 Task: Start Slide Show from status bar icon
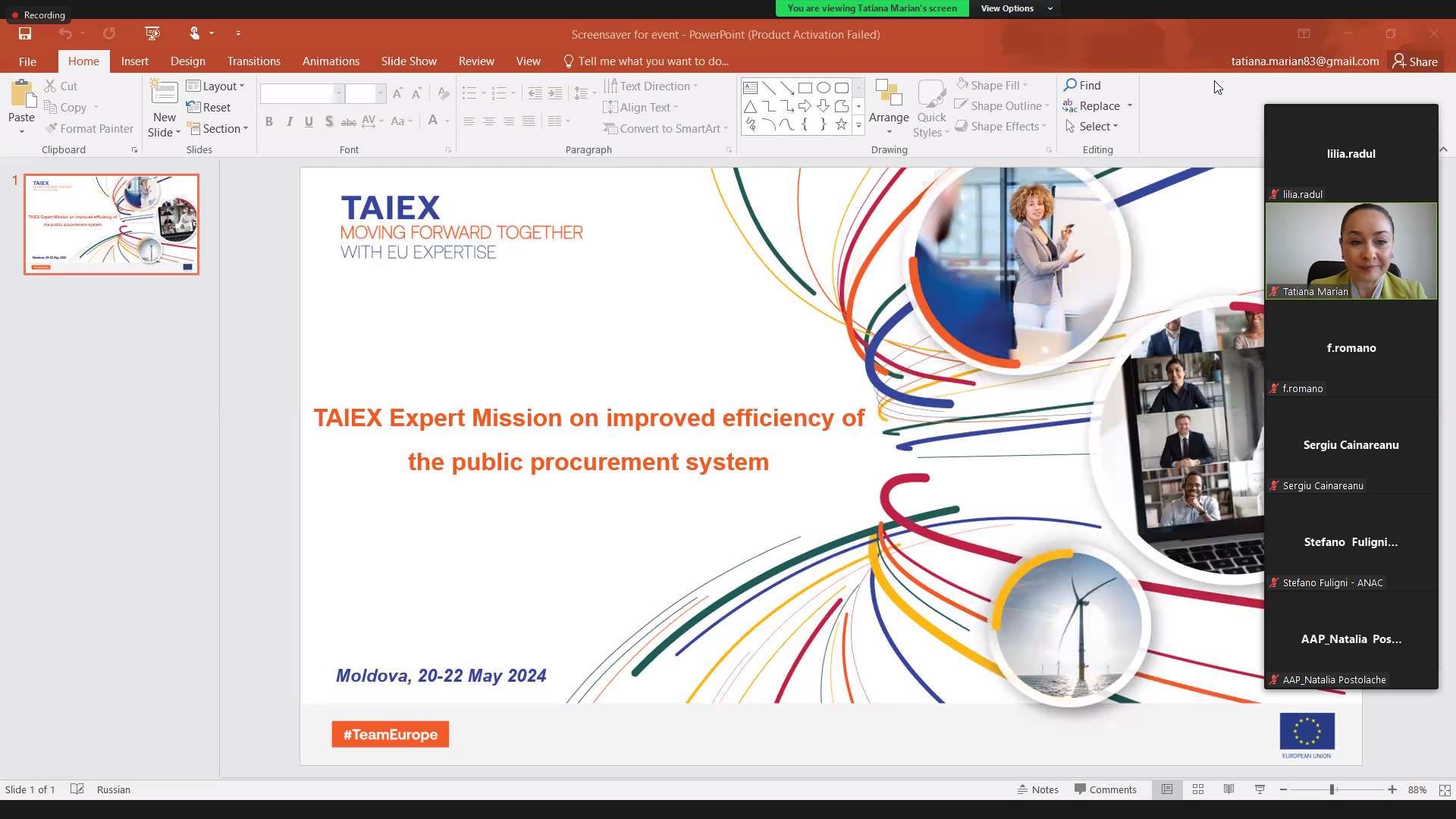click(1260, 789)
